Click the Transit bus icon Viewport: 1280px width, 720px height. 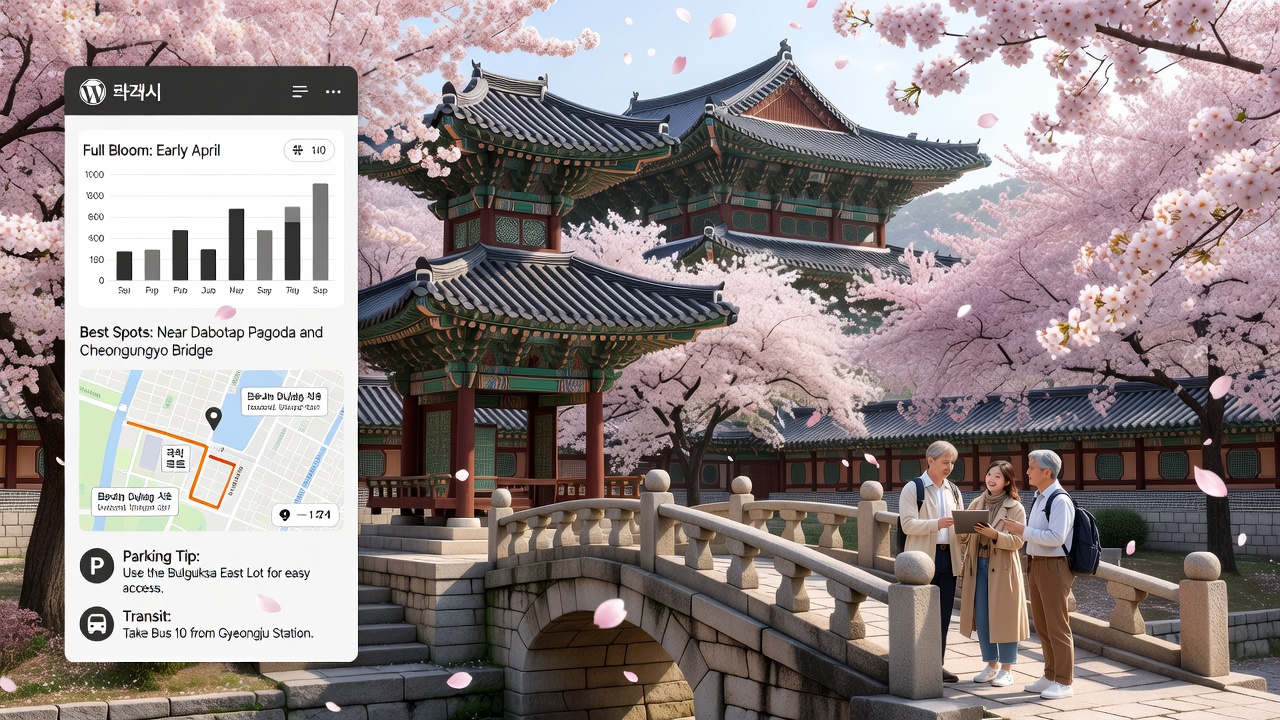pyautogui.click(x=97, y=625)
